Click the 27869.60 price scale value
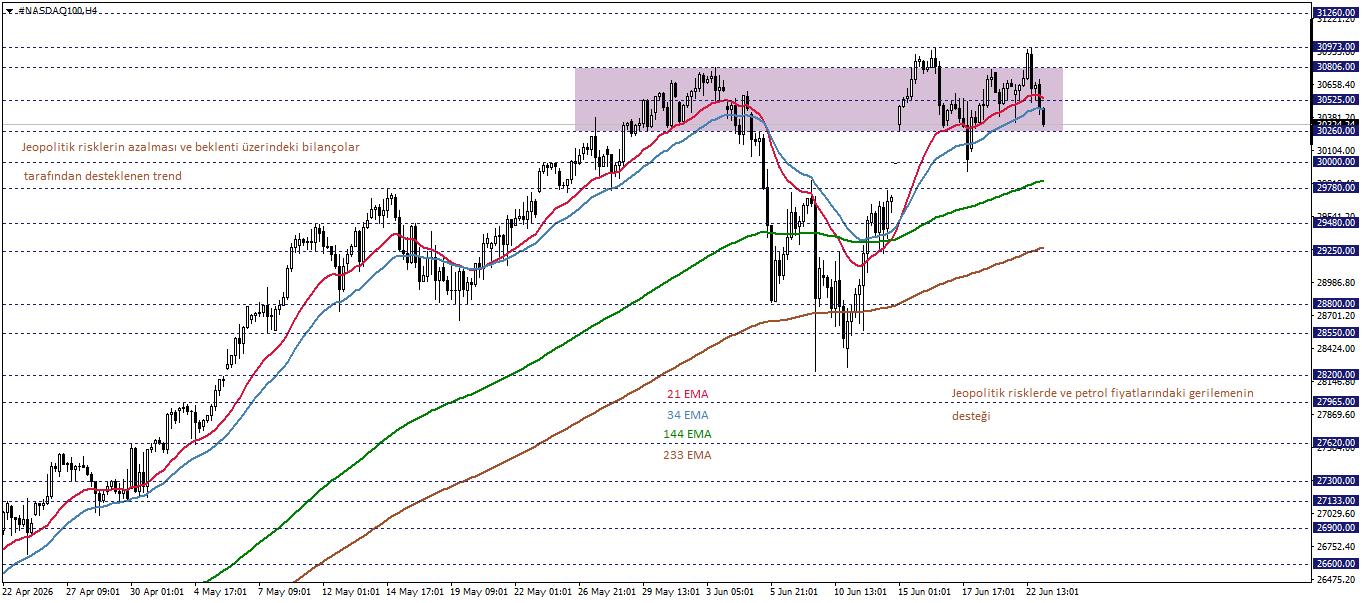Viewport: 1362px width, 603px height. (x=1336, y=414)
